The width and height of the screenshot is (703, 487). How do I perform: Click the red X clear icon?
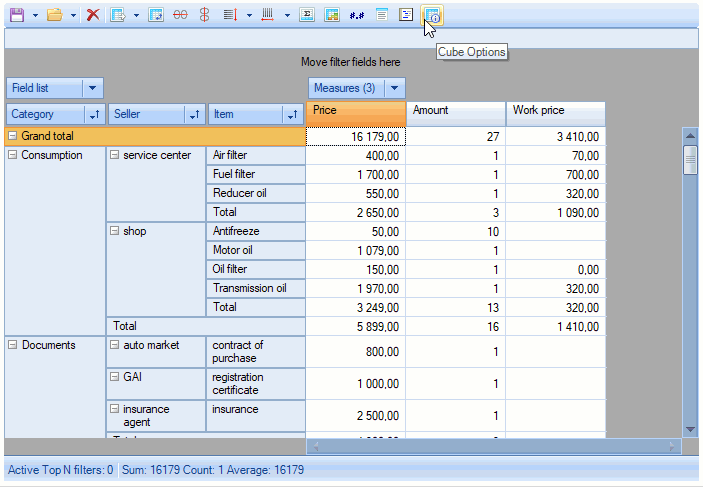(93, 15)
